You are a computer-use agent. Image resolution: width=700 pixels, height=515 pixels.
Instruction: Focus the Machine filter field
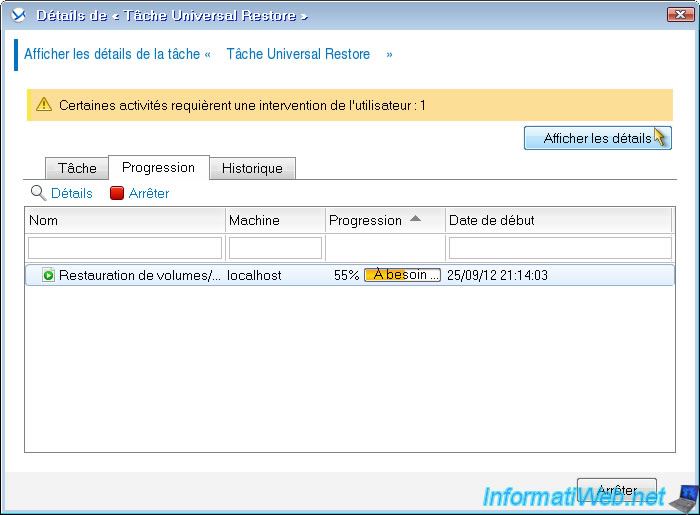pyautogui.click(x=275, y=248)
